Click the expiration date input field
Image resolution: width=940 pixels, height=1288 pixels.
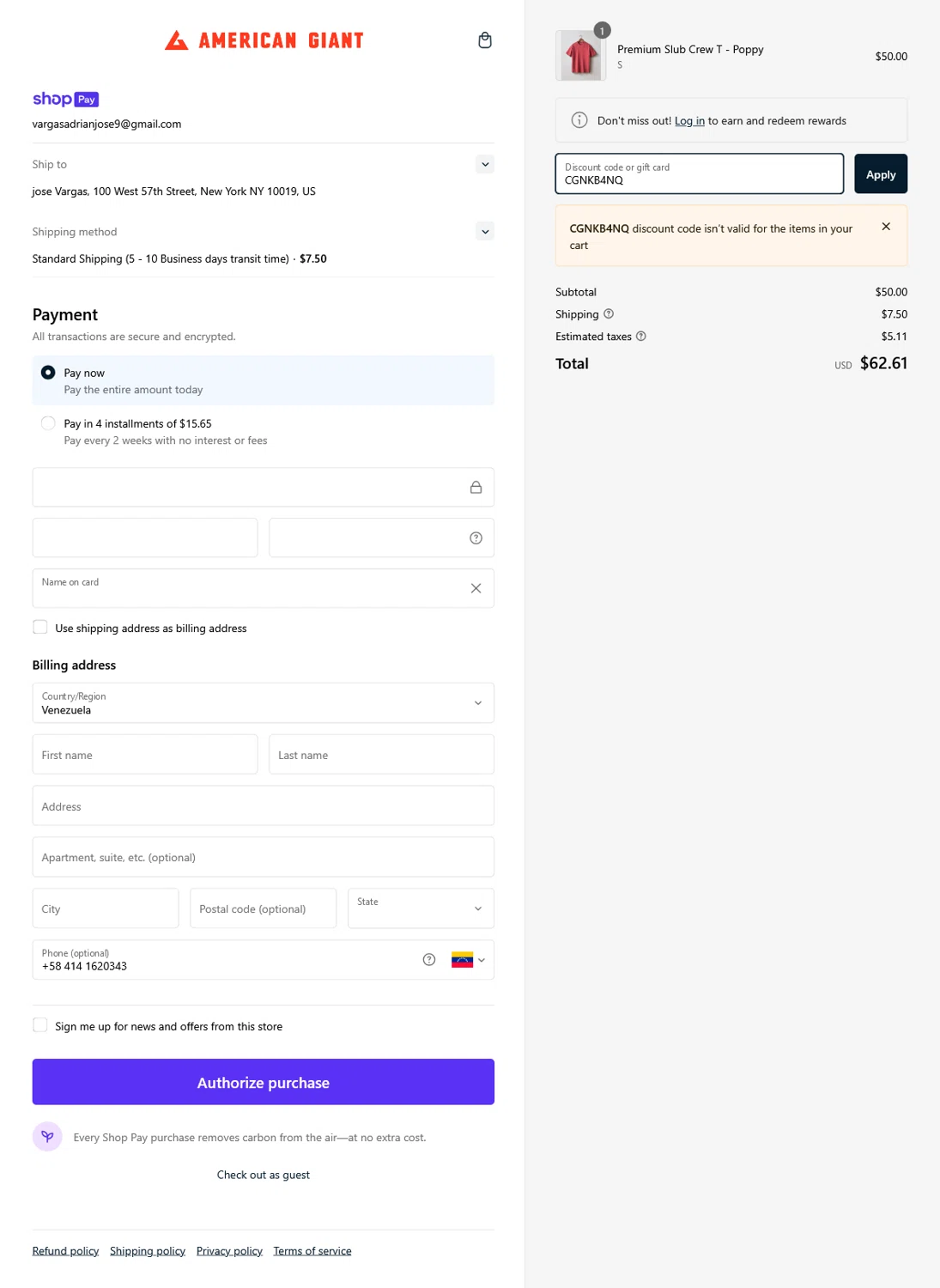(145, 538)
